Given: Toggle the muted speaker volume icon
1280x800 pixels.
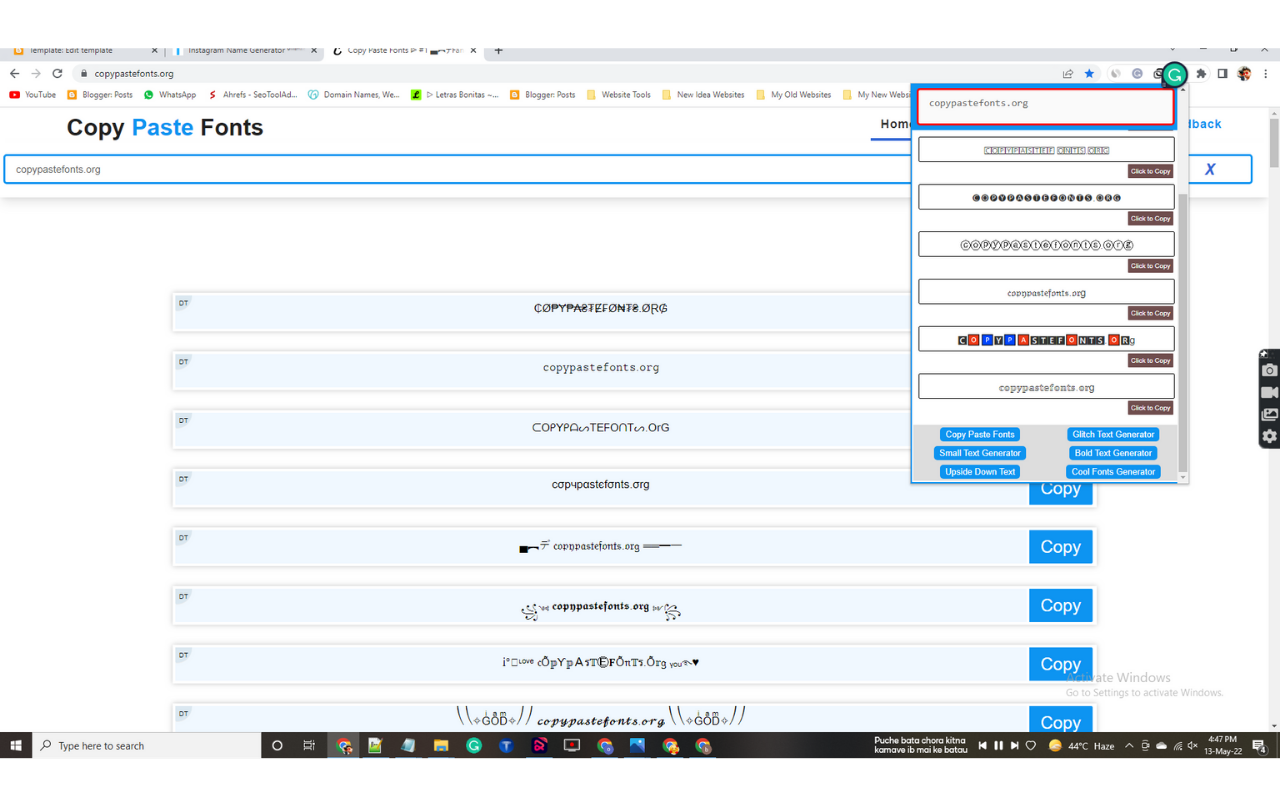Looking at the screenshot, I should click(1193, 746).
